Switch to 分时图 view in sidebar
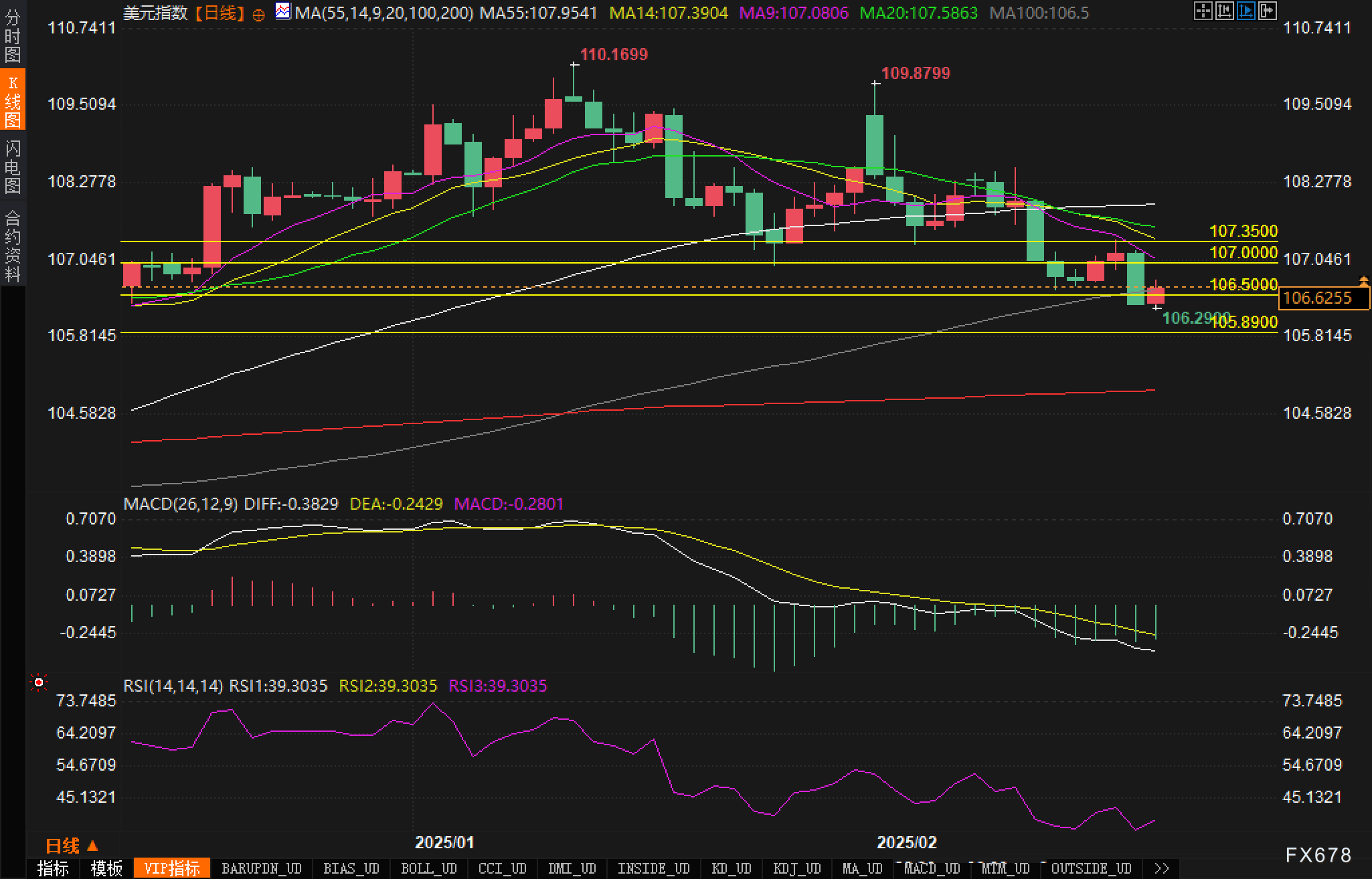This screenshot has height=879, width=1372. pos(13,36)
